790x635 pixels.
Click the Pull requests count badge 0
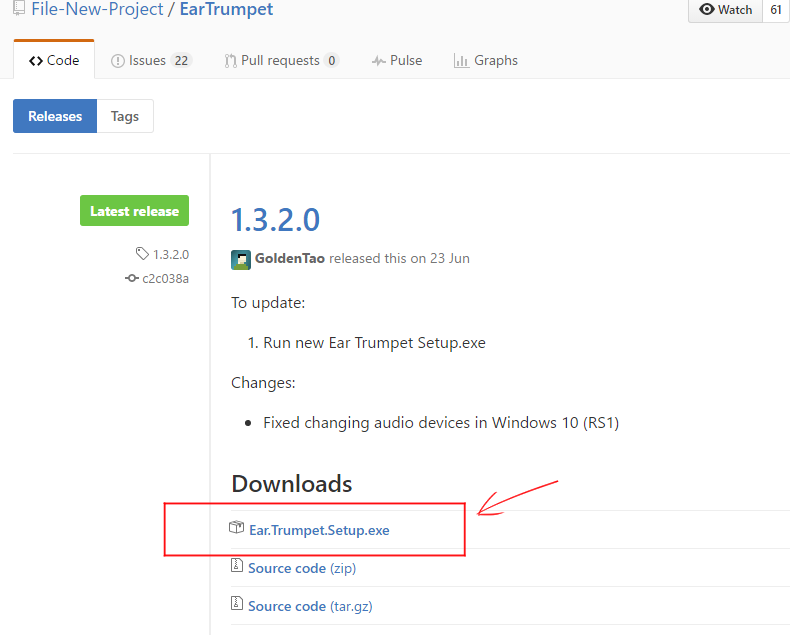point(332,60)
